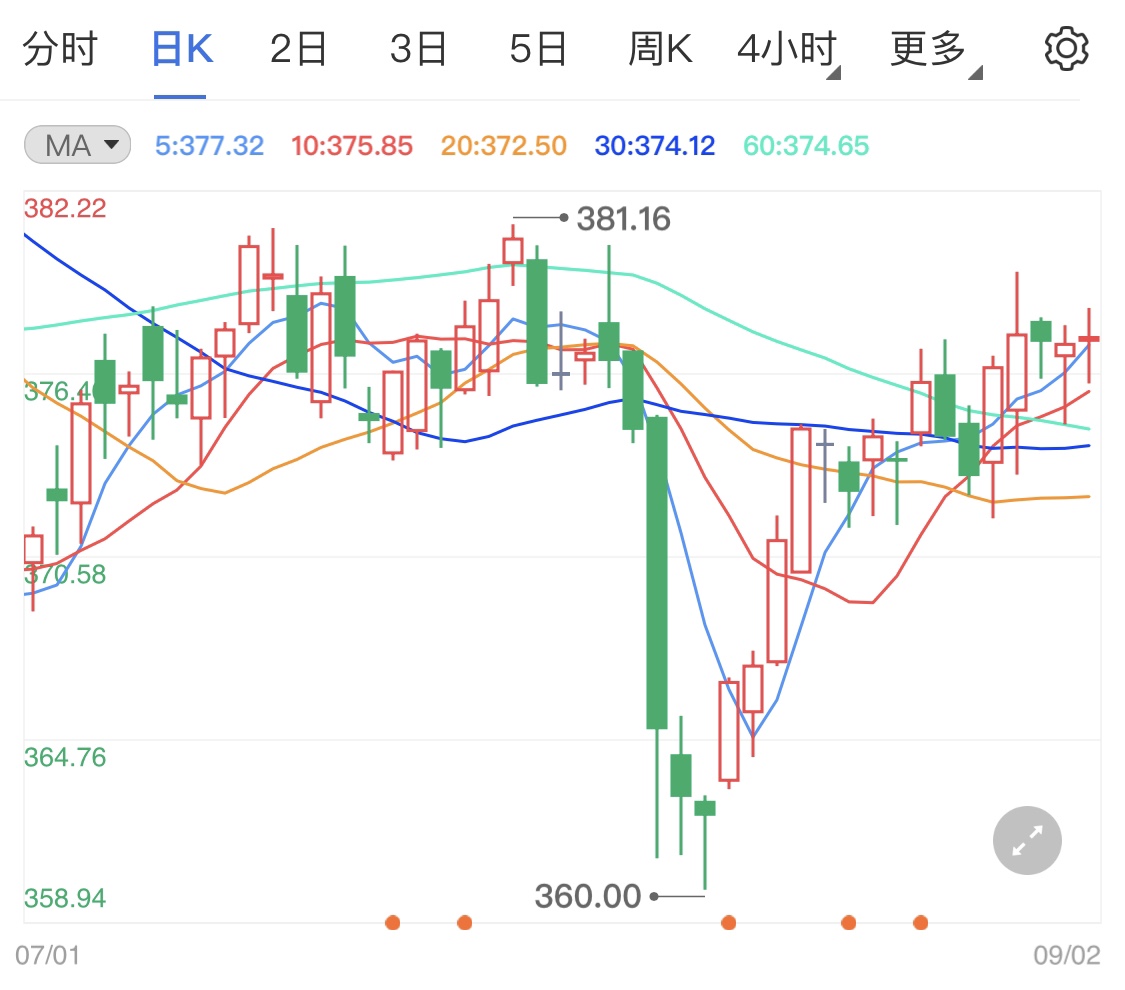Open the 周K weekly chart
The width and height of the screenshot is (1125, 990).
tap(660, 49)
